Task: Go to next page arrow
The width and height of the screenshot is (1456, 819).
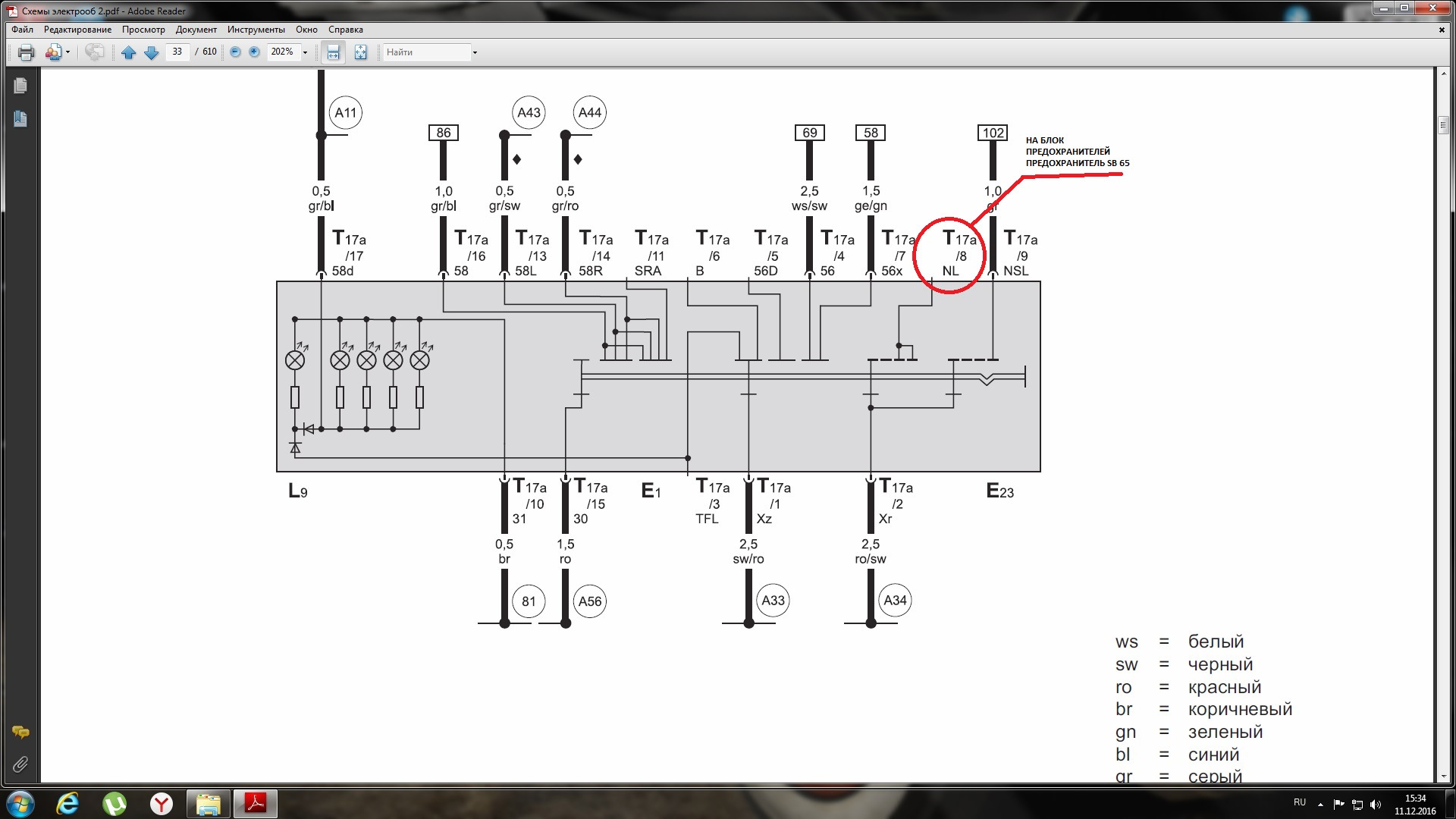Action: coord(151,52)
